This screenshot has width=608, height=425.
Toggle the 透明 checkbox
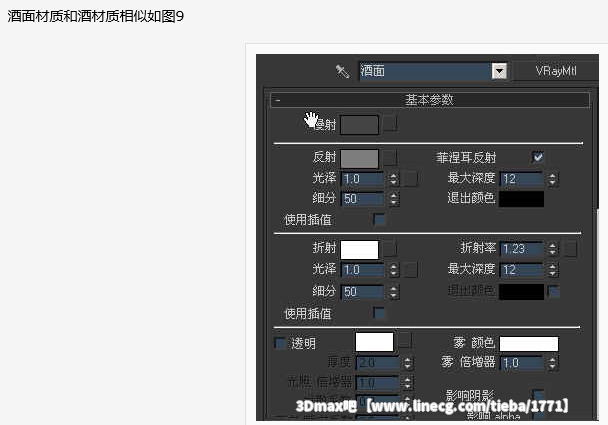pyautogui.click(x=280, y=343)
